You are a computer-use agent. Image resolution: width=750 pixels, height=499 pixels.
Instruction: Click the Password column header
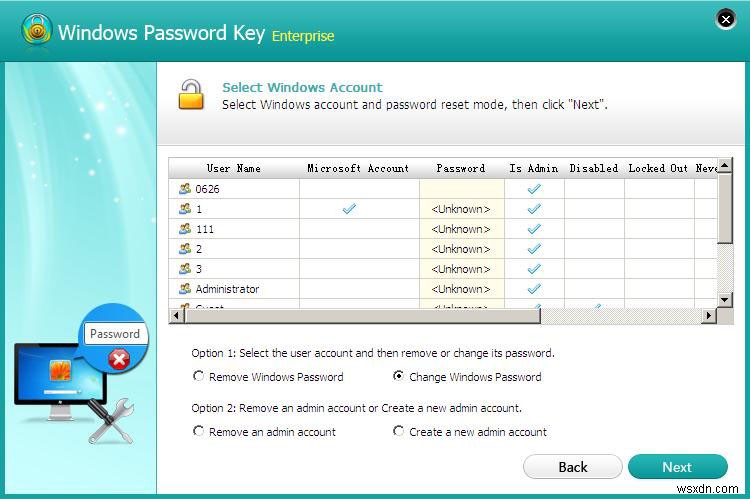tap(460, 168)
